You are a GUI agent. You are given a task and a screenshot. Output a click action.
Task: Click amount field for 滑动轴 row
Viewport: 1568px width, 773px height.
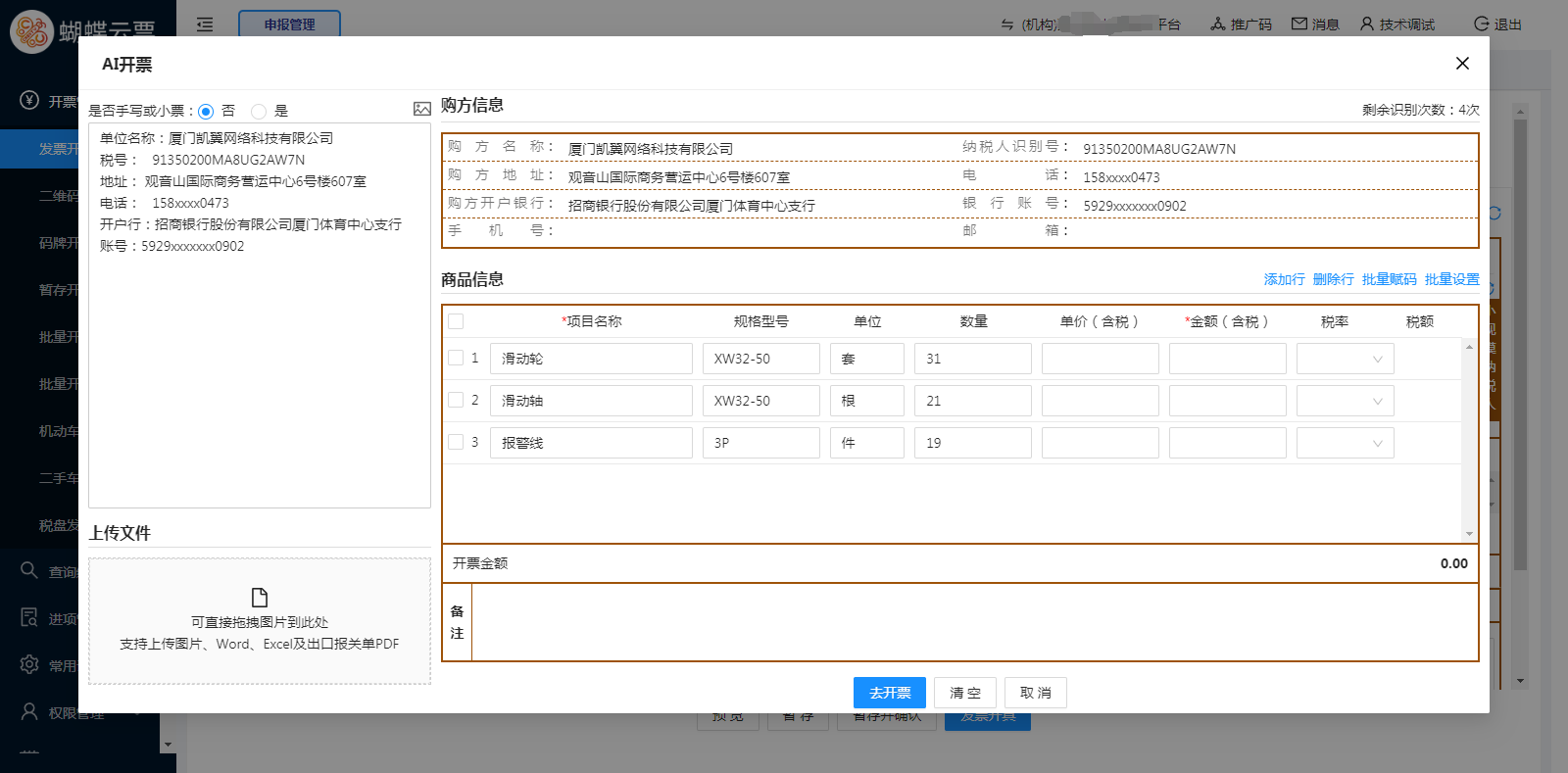tap(1228, 401)
